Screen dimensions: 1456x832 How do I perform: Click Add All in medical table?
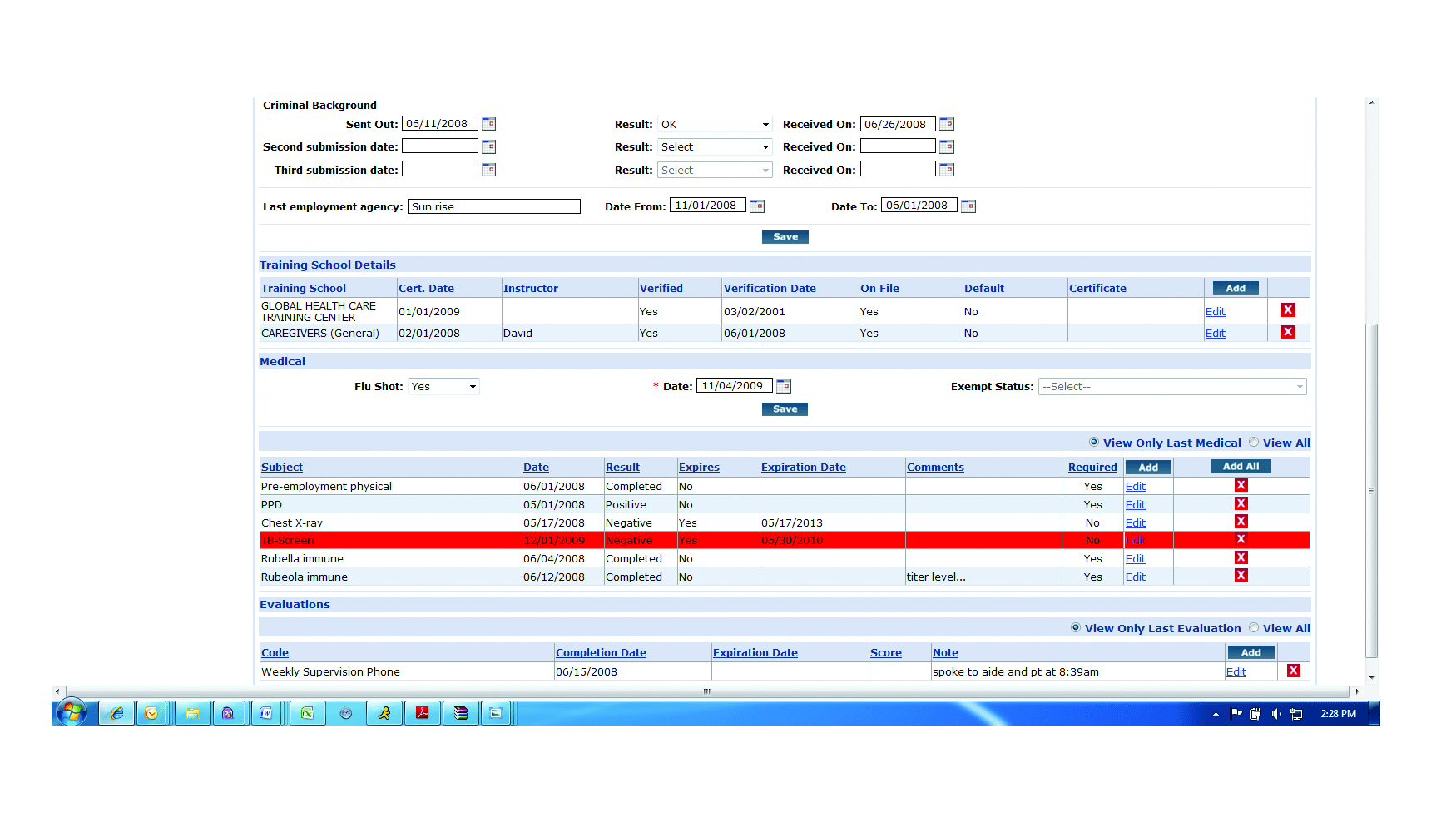point(1241,467)
